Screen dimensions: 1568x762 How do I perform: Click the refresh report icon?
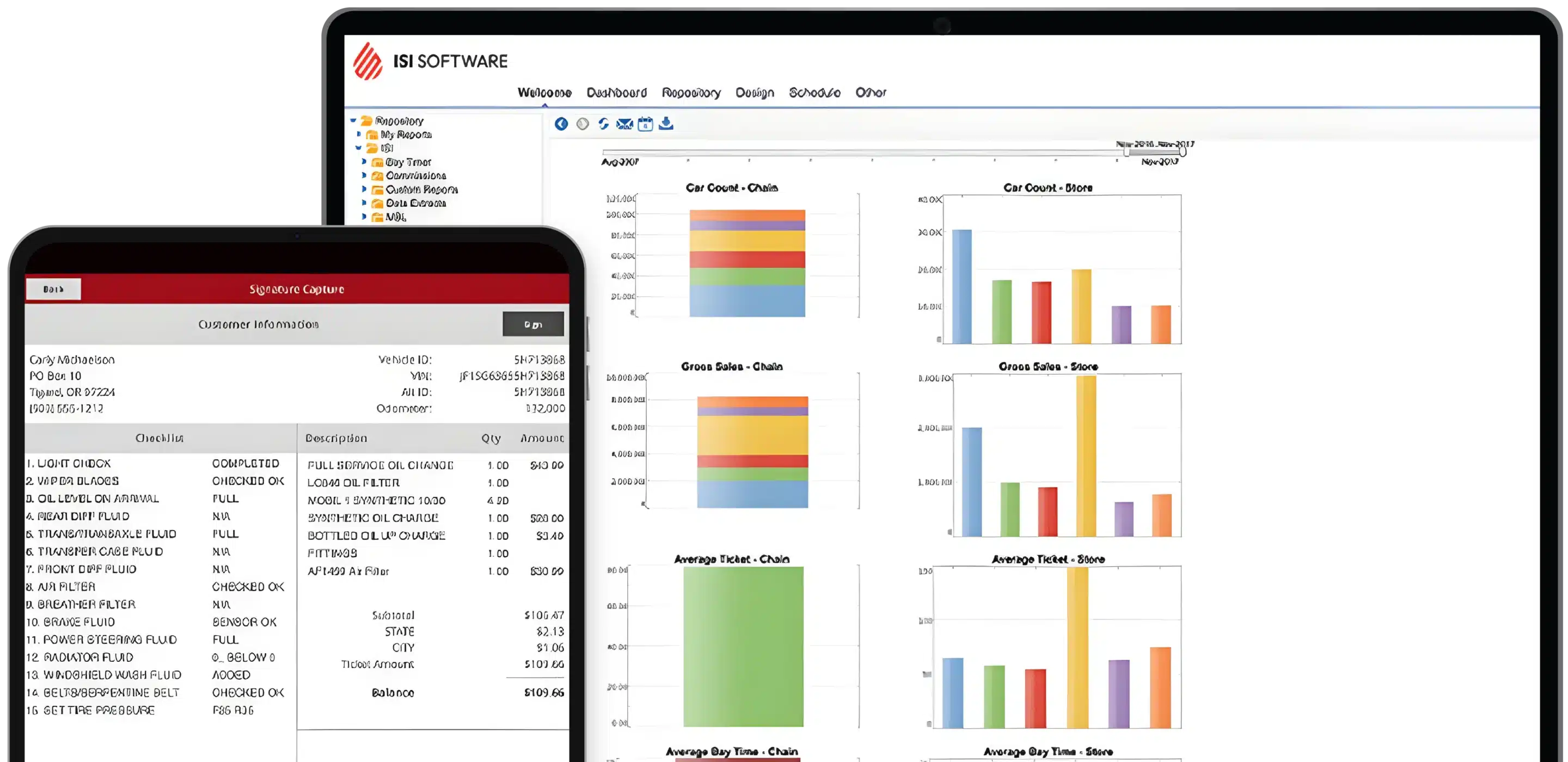[603, 124]
